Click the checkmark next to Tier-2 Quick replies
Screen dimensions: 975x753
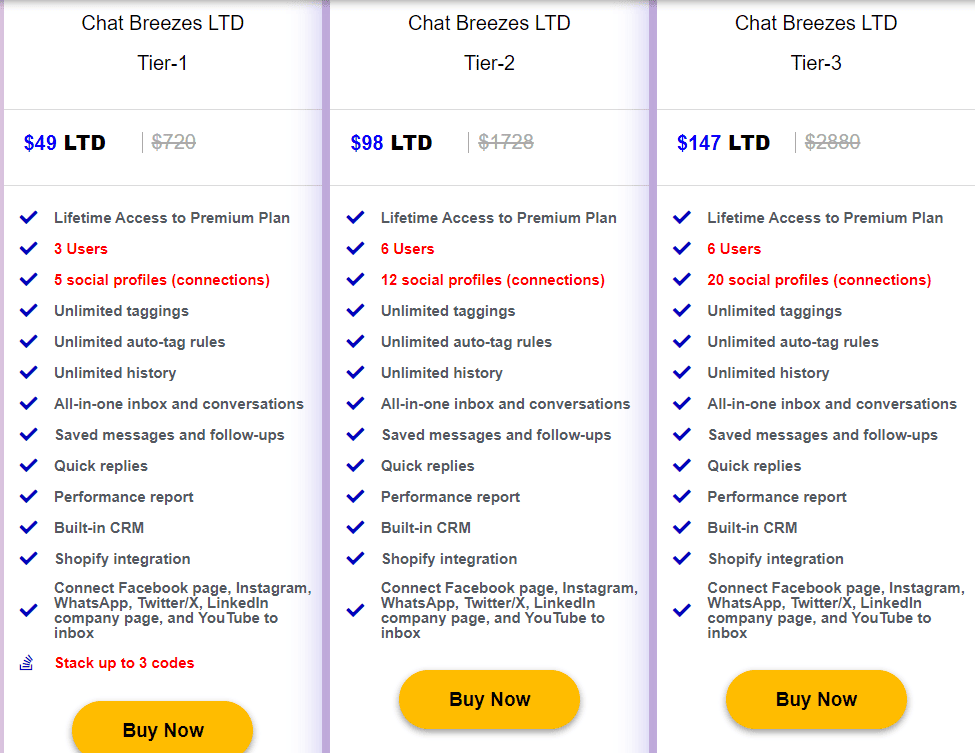(x=355, y=465)
